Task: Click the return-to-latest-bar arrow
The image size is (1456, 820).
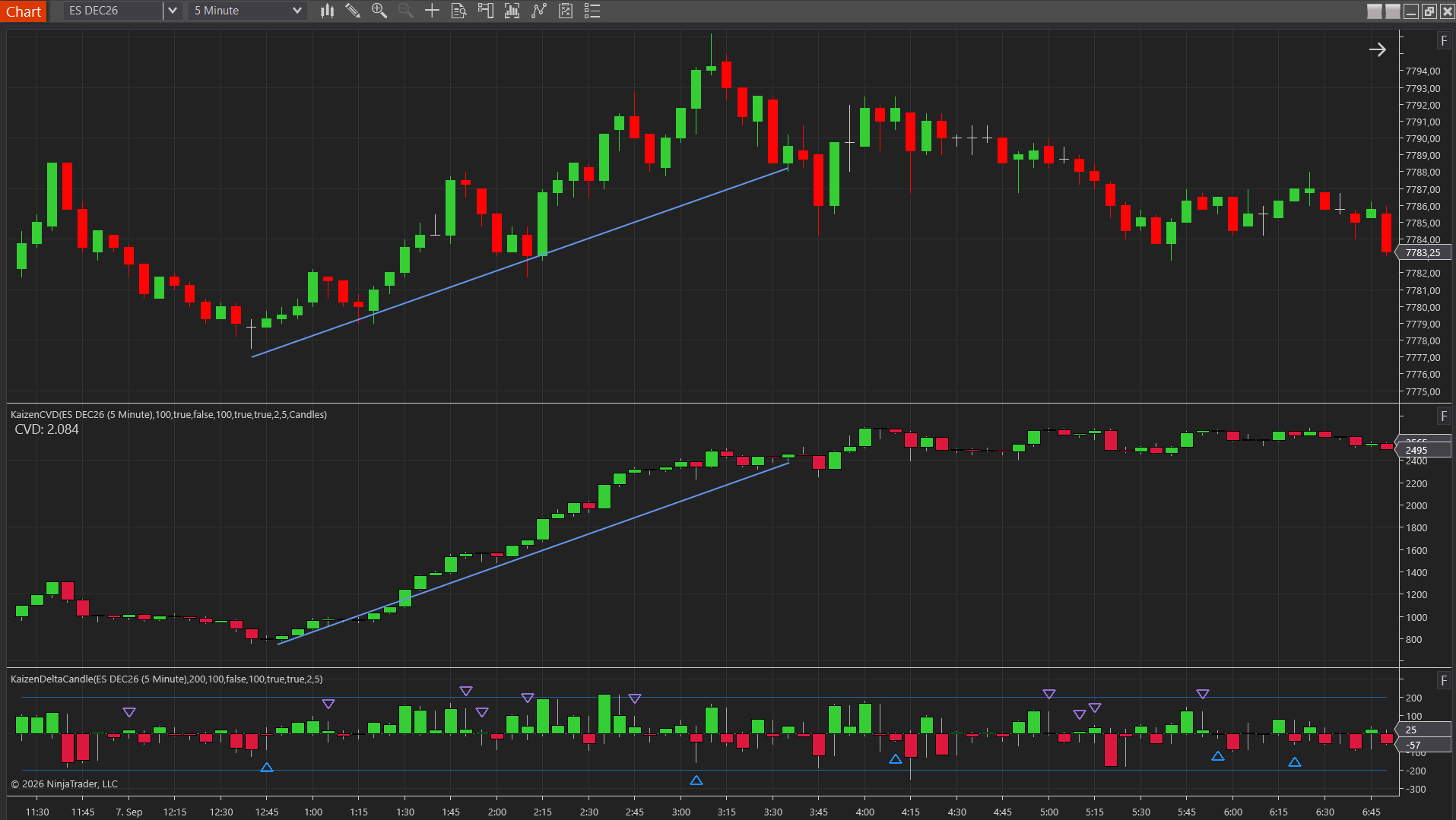Action: (1378, 49)
